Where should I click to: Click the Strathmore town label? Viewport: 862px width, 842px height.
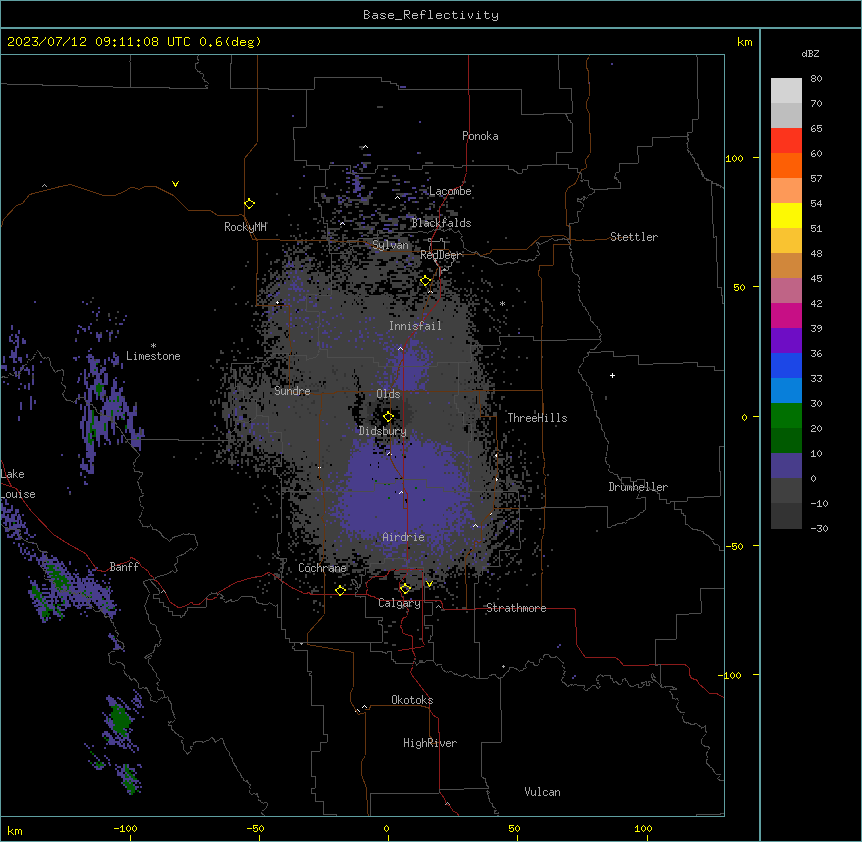(516, 608)
